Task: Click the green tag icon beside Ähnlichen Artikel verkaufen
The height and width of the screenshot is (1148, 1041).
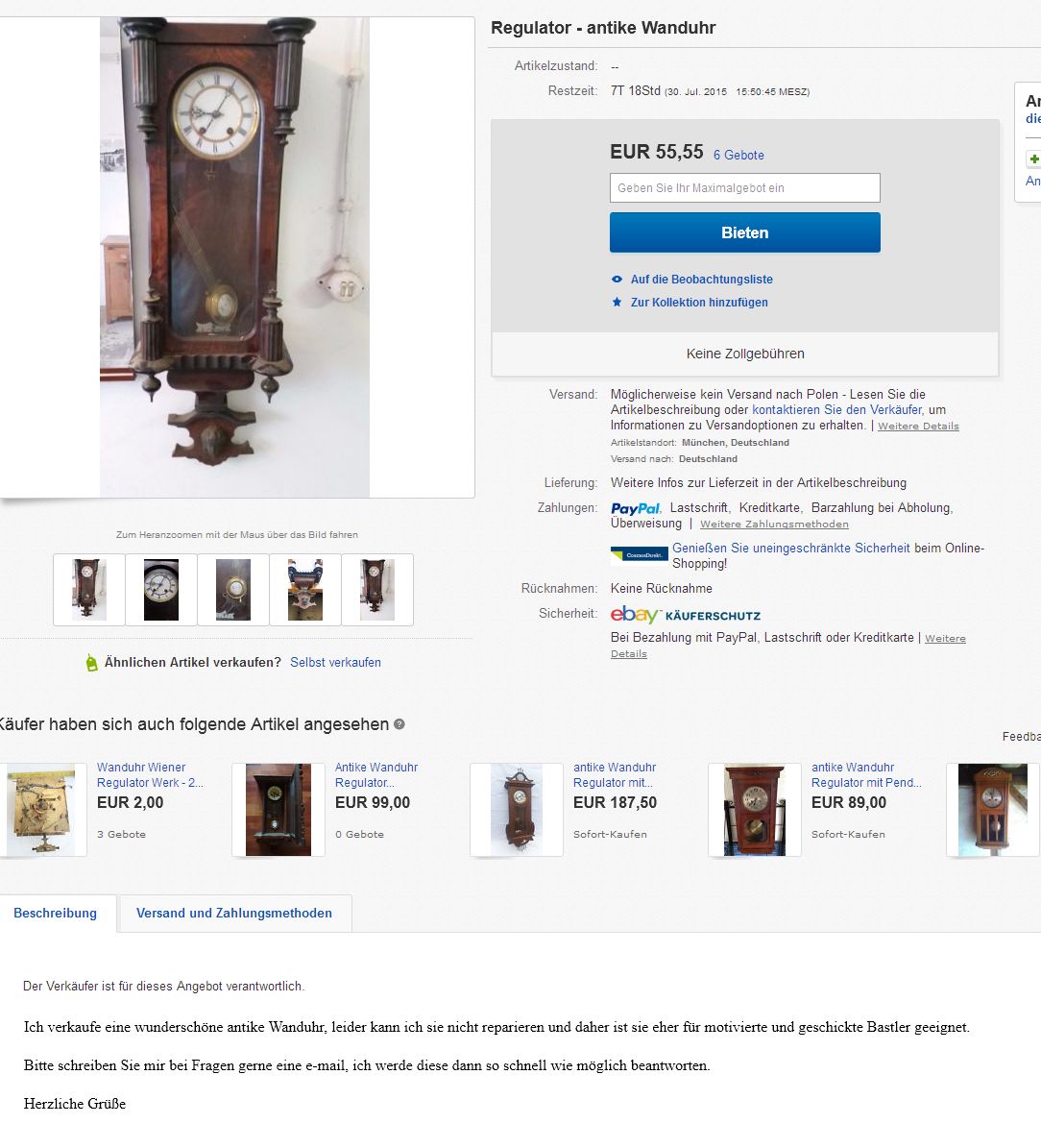Action: point(91,663)
